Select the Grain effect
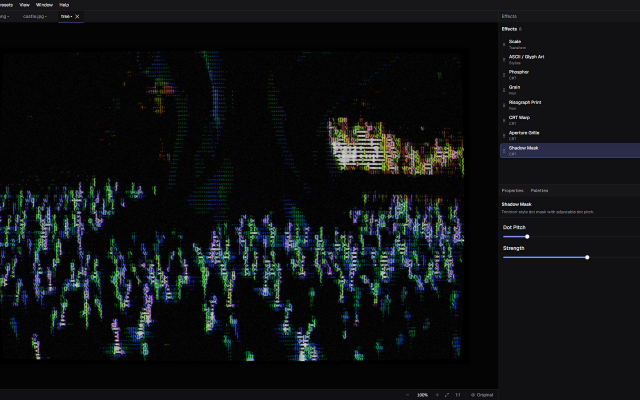Image resolution: width=640 pixels, height=400 pixels. click(570, 90)
